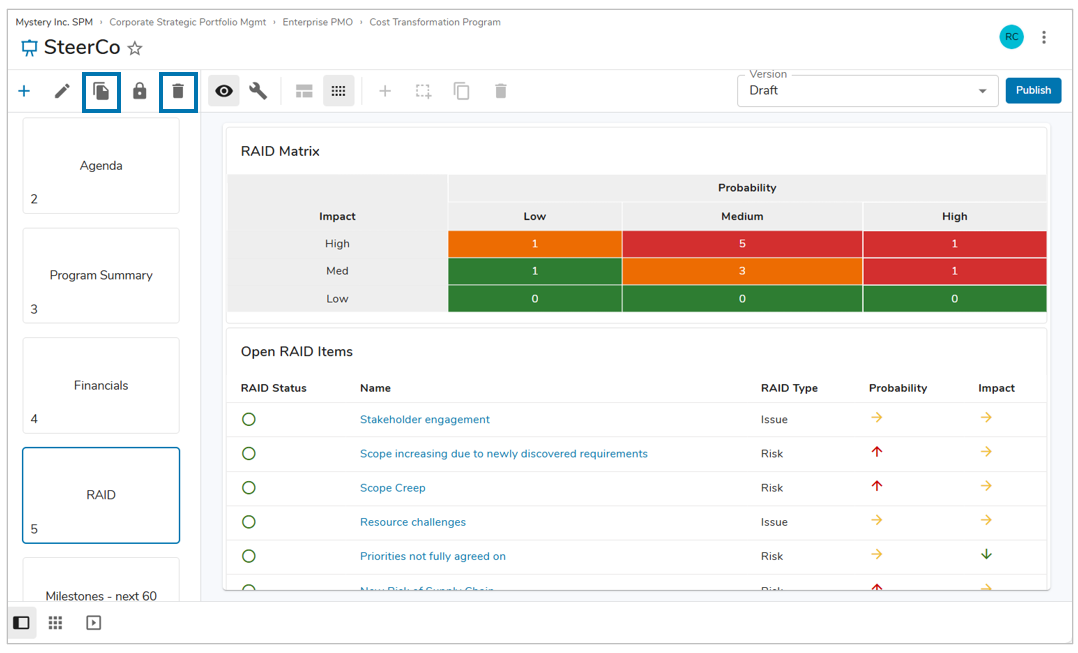Start slideshow with the play icon
This screenshot has width=1078, height=653.
point(93,623)
